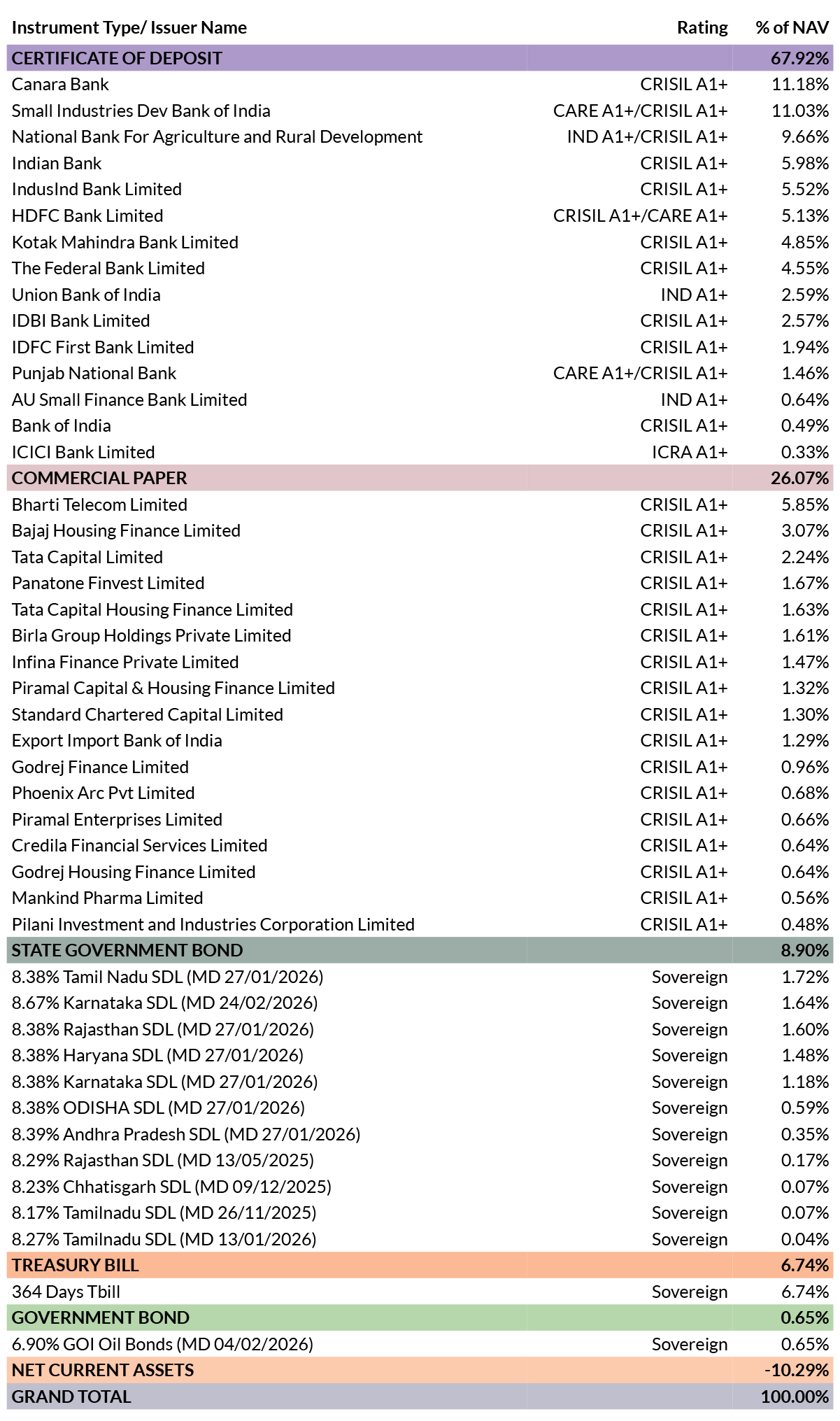
Task: Select the 364 Days Tbill row
Action: point(420,1292)
